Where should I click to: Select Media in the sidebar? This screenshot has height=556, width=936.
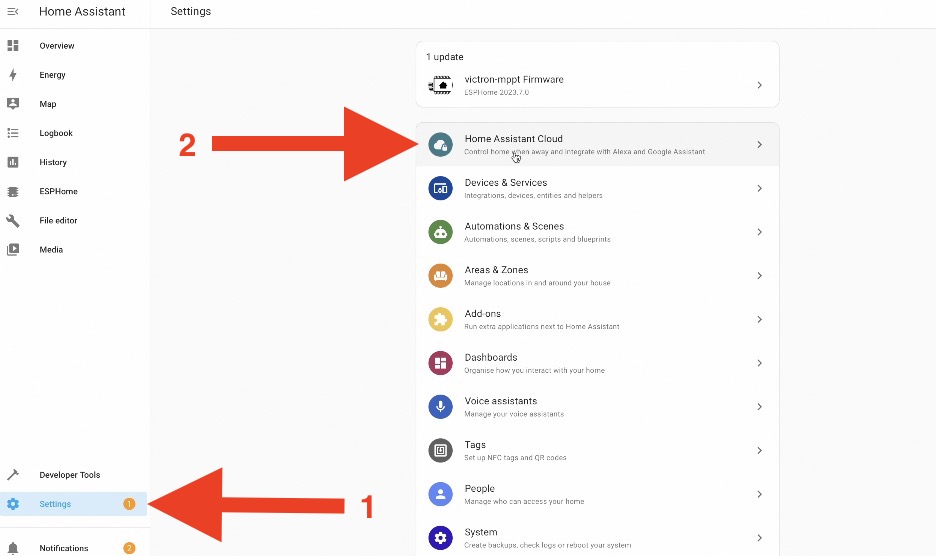[51, 250]
